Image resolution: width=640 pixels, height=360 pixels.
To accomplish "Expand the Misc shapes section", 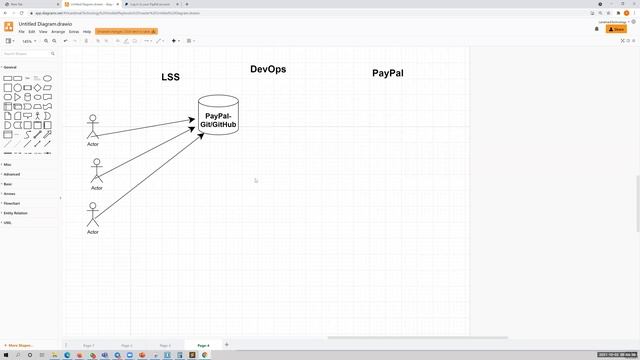I will click(x=7, y=164).
